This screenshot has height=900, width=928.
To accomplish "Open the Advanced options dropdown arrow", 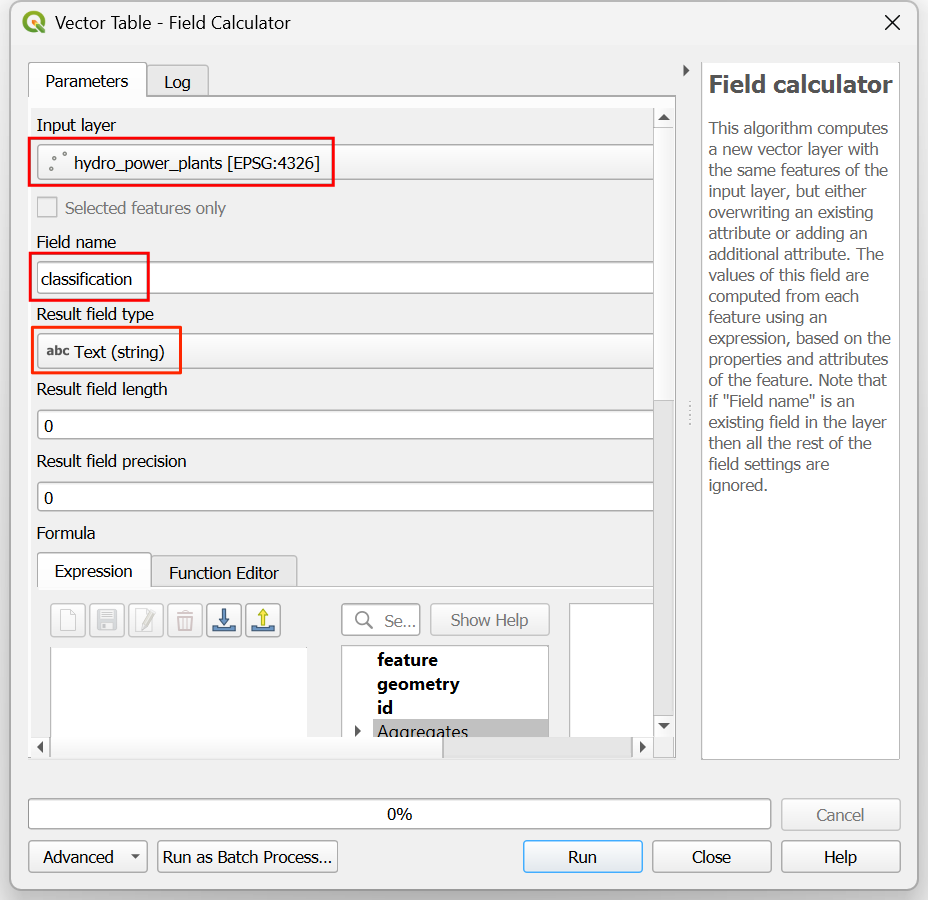I will [x=136, y=856].
